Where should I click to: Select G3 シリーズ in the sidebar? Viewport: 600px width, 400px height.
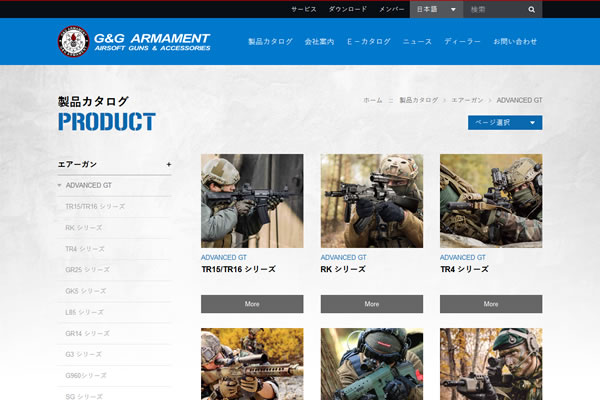(83, 354)
